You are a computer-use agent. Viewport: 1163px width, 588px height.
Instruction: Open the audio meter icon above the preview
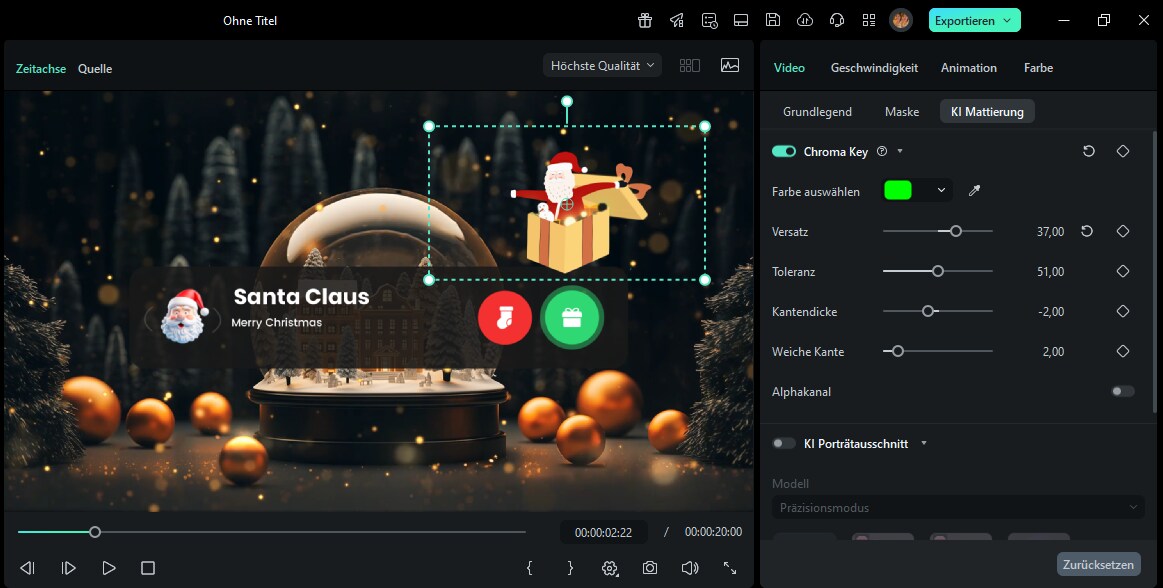click(730, 65)
